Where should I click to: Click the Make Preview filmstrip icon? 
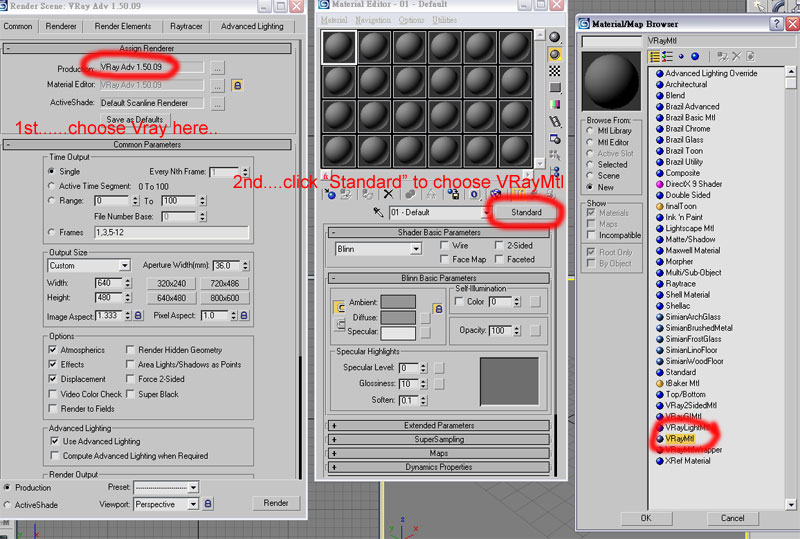click(555, 121)
